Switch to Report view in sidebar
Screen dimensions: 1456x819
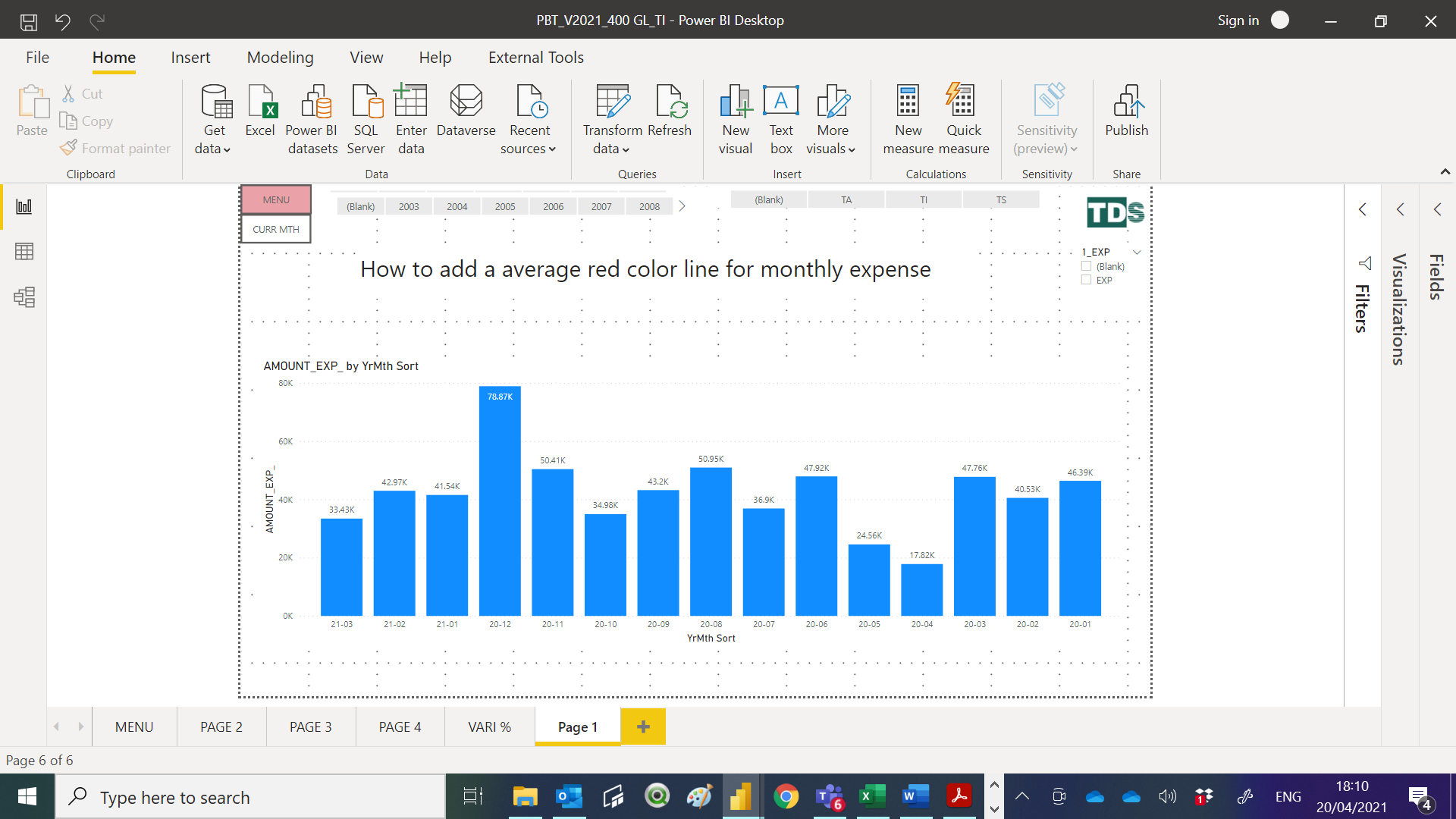pyautogui.click(x=24, y=206)
